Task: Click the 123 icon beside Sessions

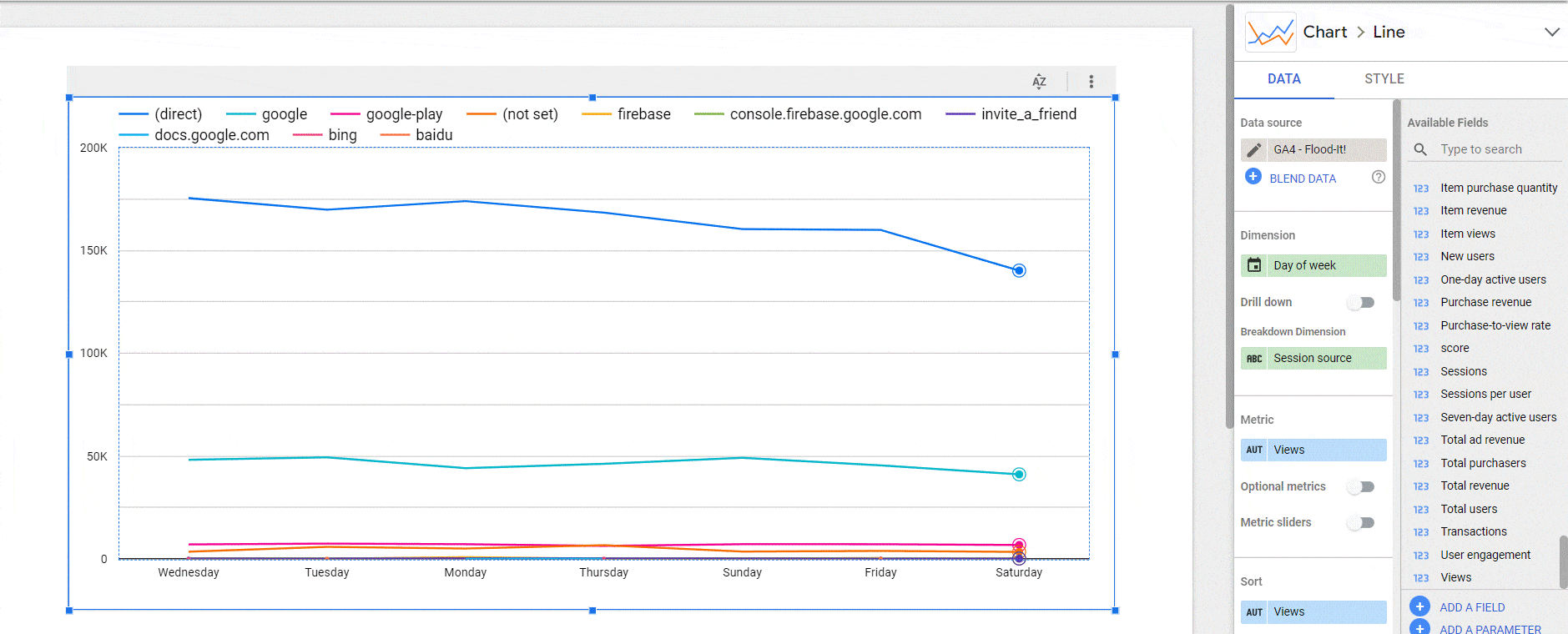Action: coord(1421,372)
